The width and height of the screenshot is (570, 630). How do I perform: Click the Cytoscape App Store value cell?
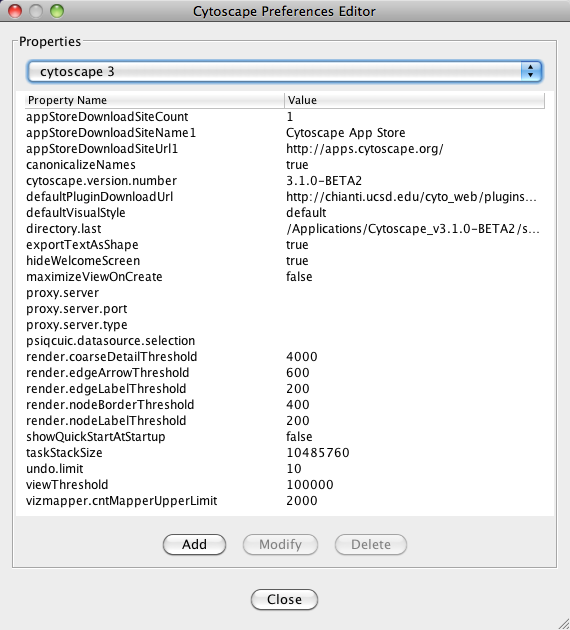click(345, 133)
